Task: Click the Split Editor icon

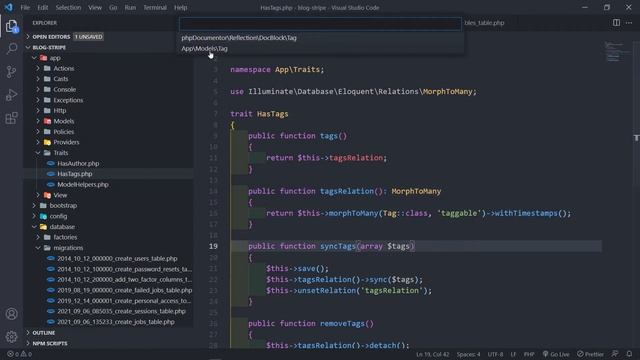Action: [616, 23]
